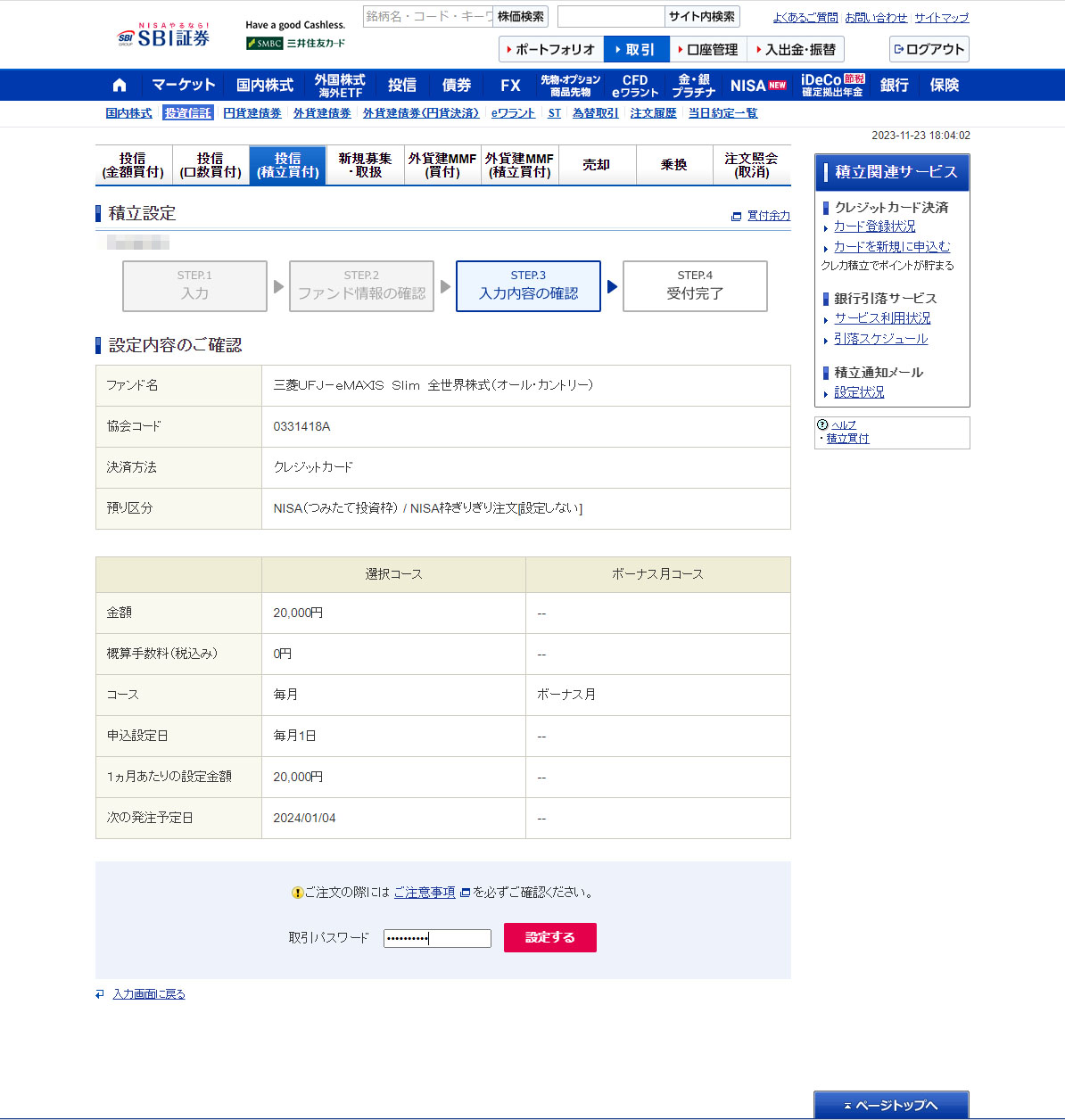Open the NISA menu item
The height and width of the screenshot is (1120, 1065).
coord(757,86)
